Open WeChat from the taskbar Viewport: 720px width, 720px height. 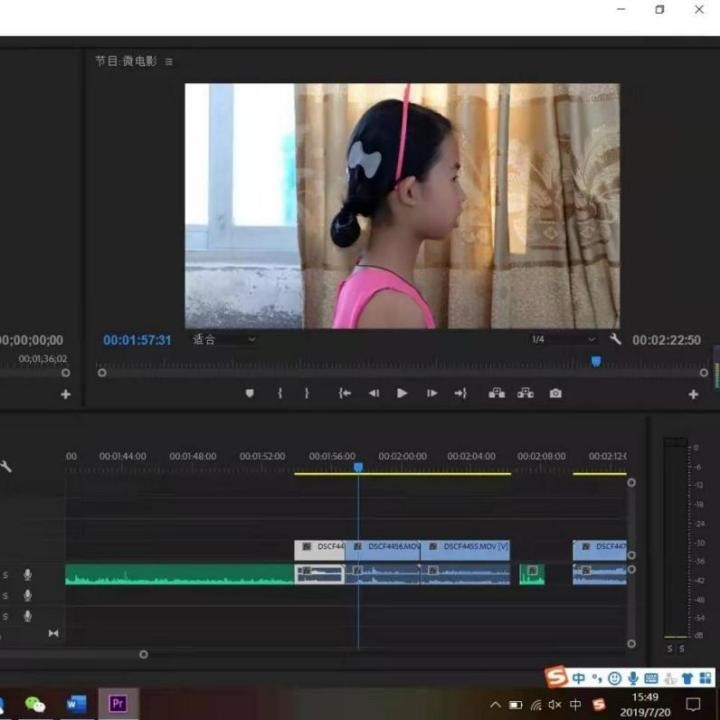tap(35, 704)
